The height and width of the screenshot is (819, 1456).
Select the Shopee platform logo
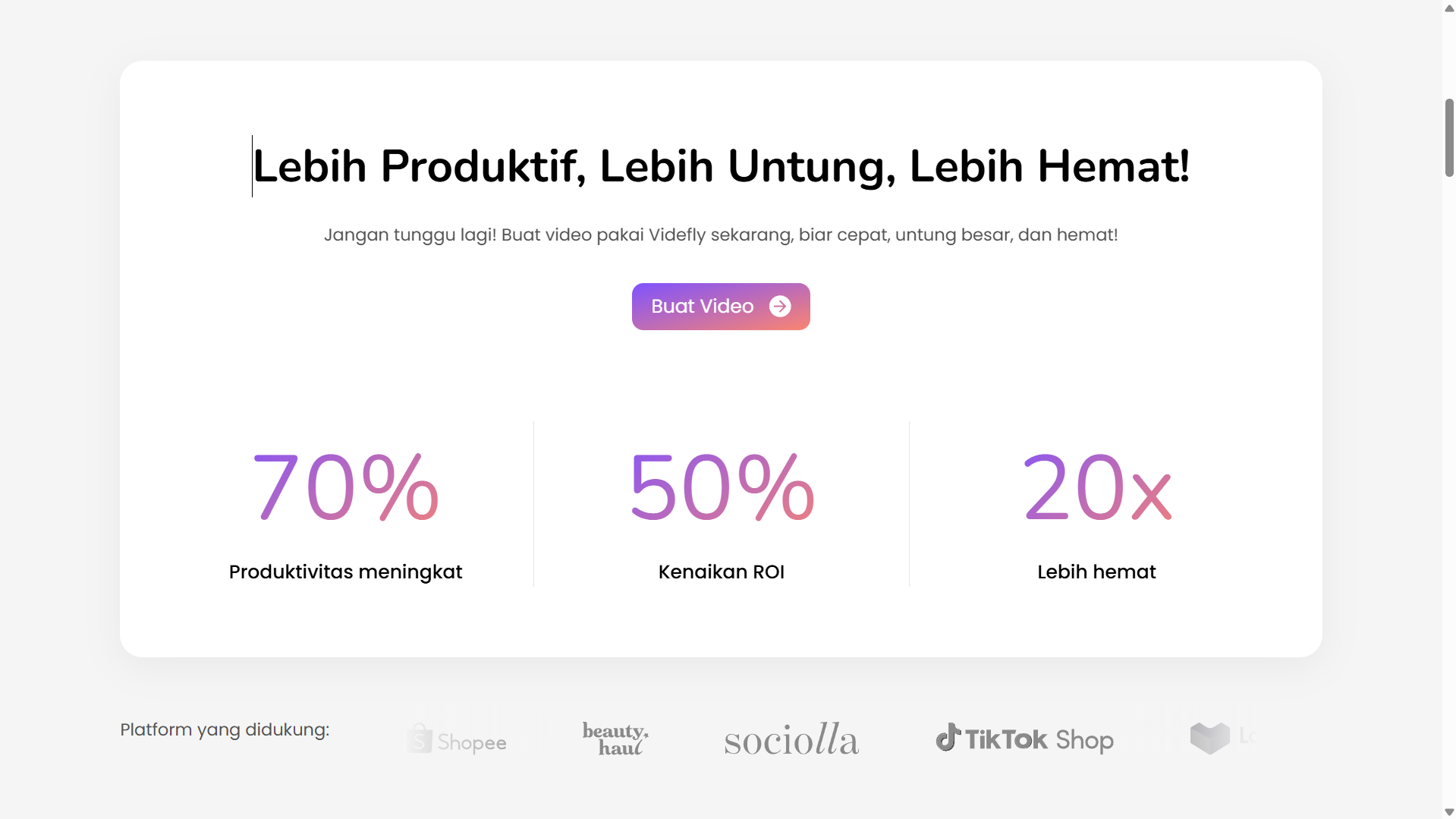[x=457, y=739]
